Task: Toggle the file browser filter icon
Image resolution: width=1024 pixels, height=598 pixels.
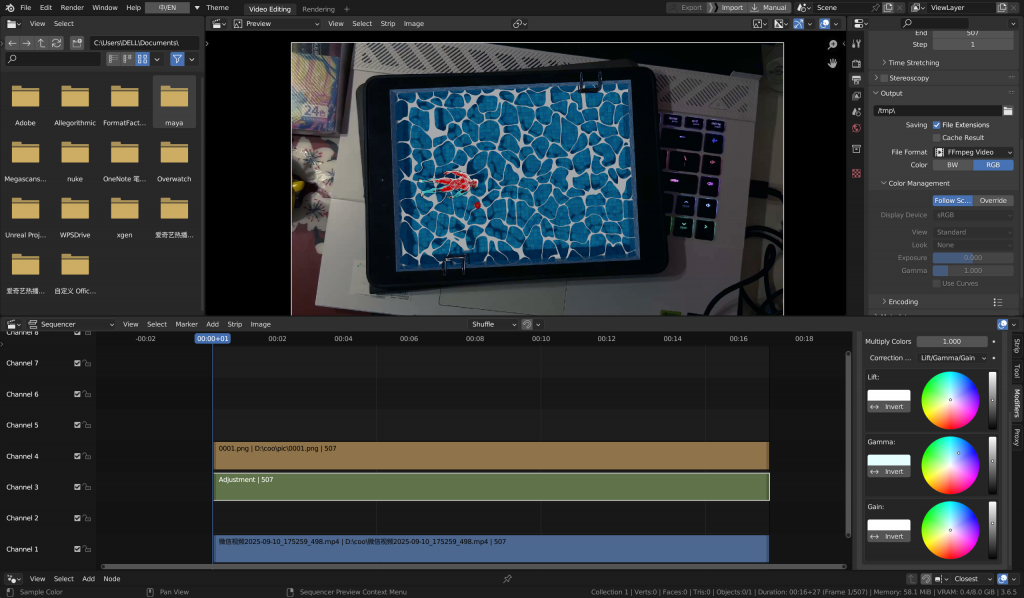Action: (177, 59)
